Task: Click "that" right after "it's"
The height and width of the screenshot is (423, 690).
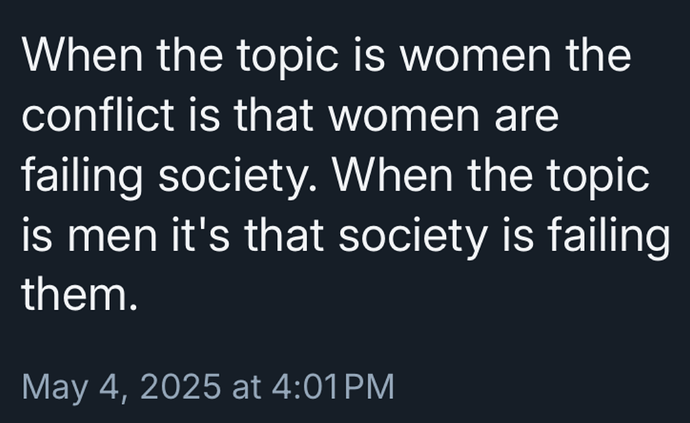Action: point(284,234)
